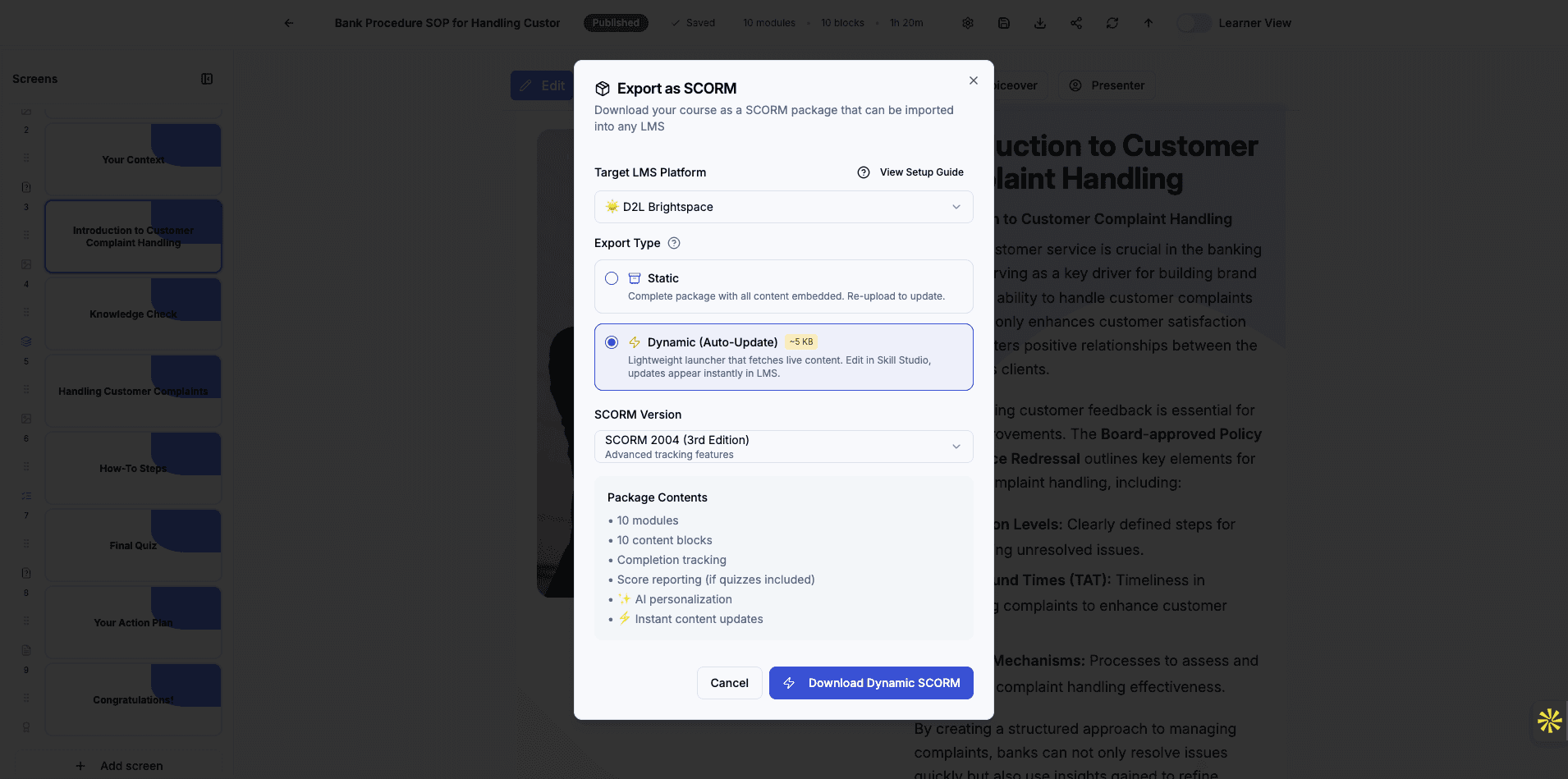
Task: Open the settings gear in the top toolbar
Action: (967, 22)
